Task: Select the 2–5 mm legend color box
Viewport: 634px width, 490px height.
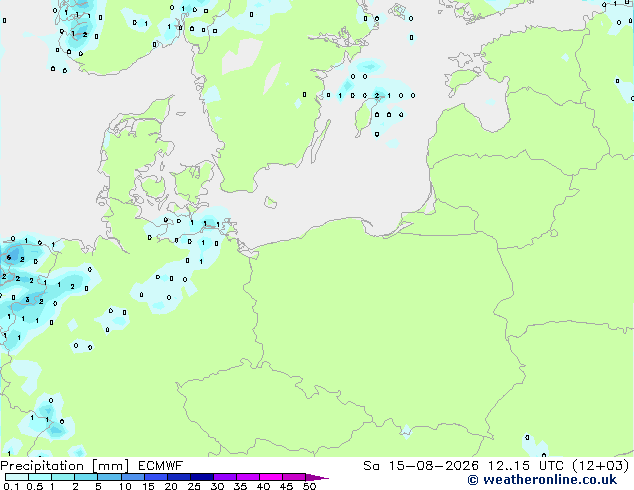Action: coord(86,477)
